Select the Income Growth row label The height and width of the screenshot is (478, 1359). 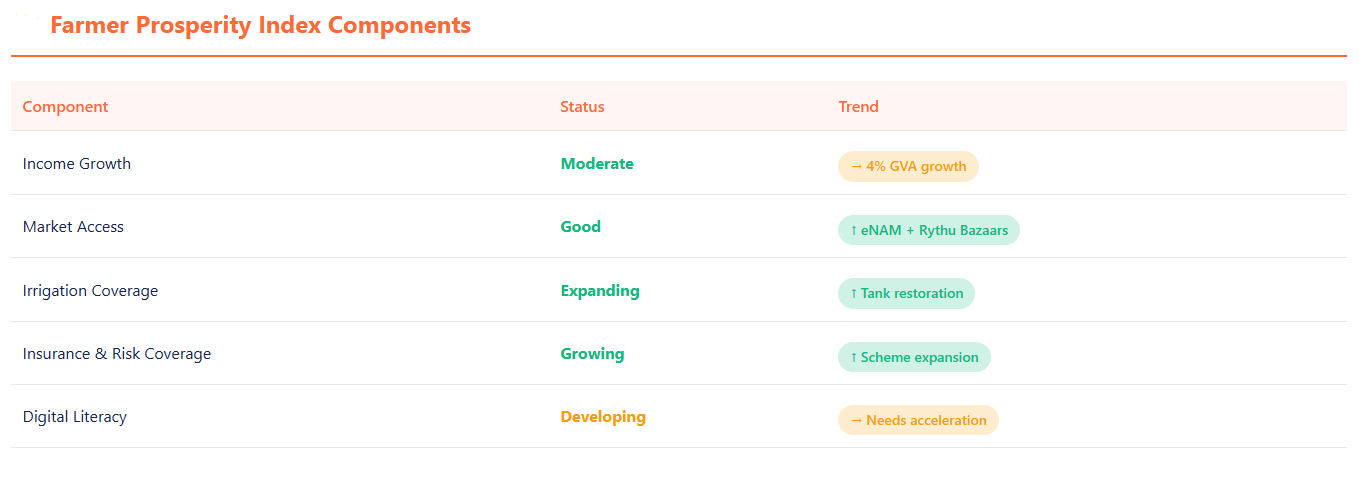click(77, 164)
